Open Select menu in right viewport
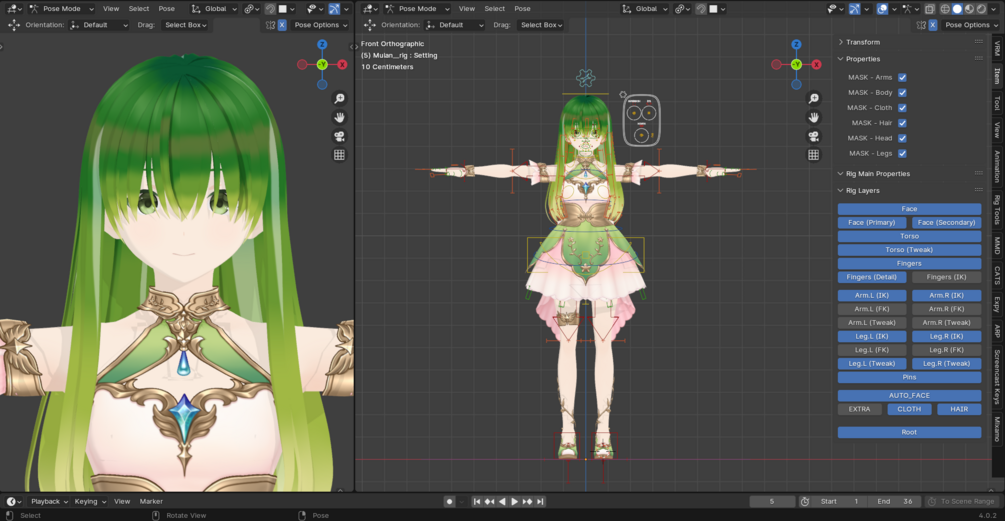The image size is (1005, 521). coord(494,9)
